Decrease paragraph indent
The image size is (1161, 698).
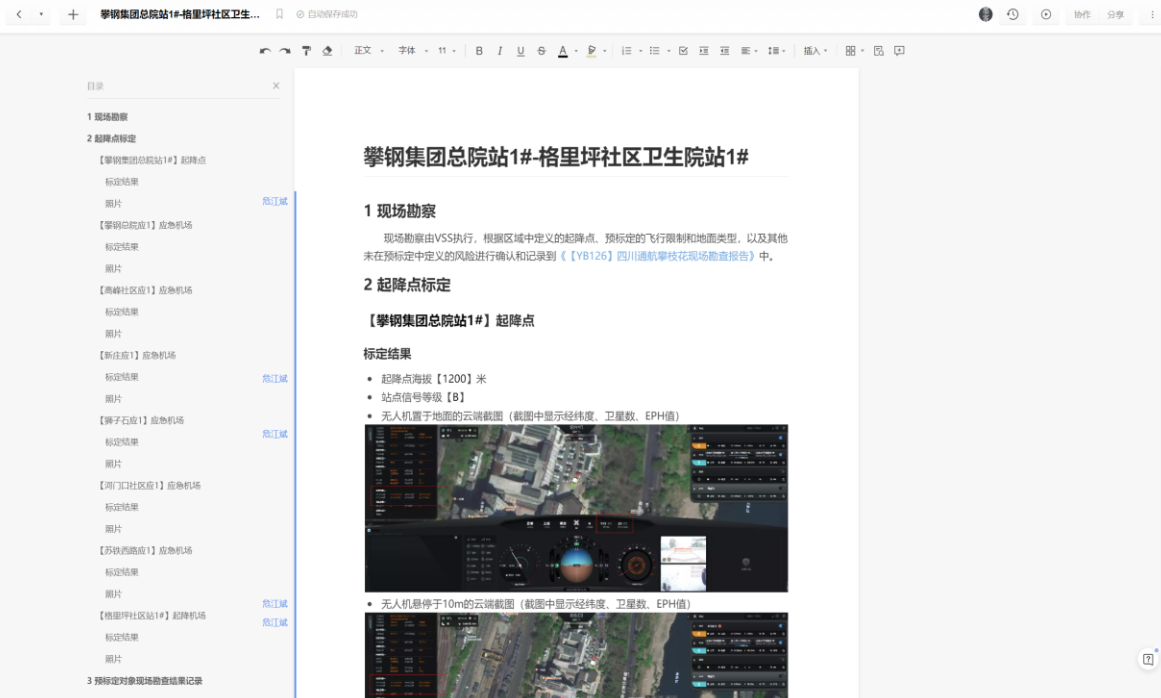pos(725,51)
